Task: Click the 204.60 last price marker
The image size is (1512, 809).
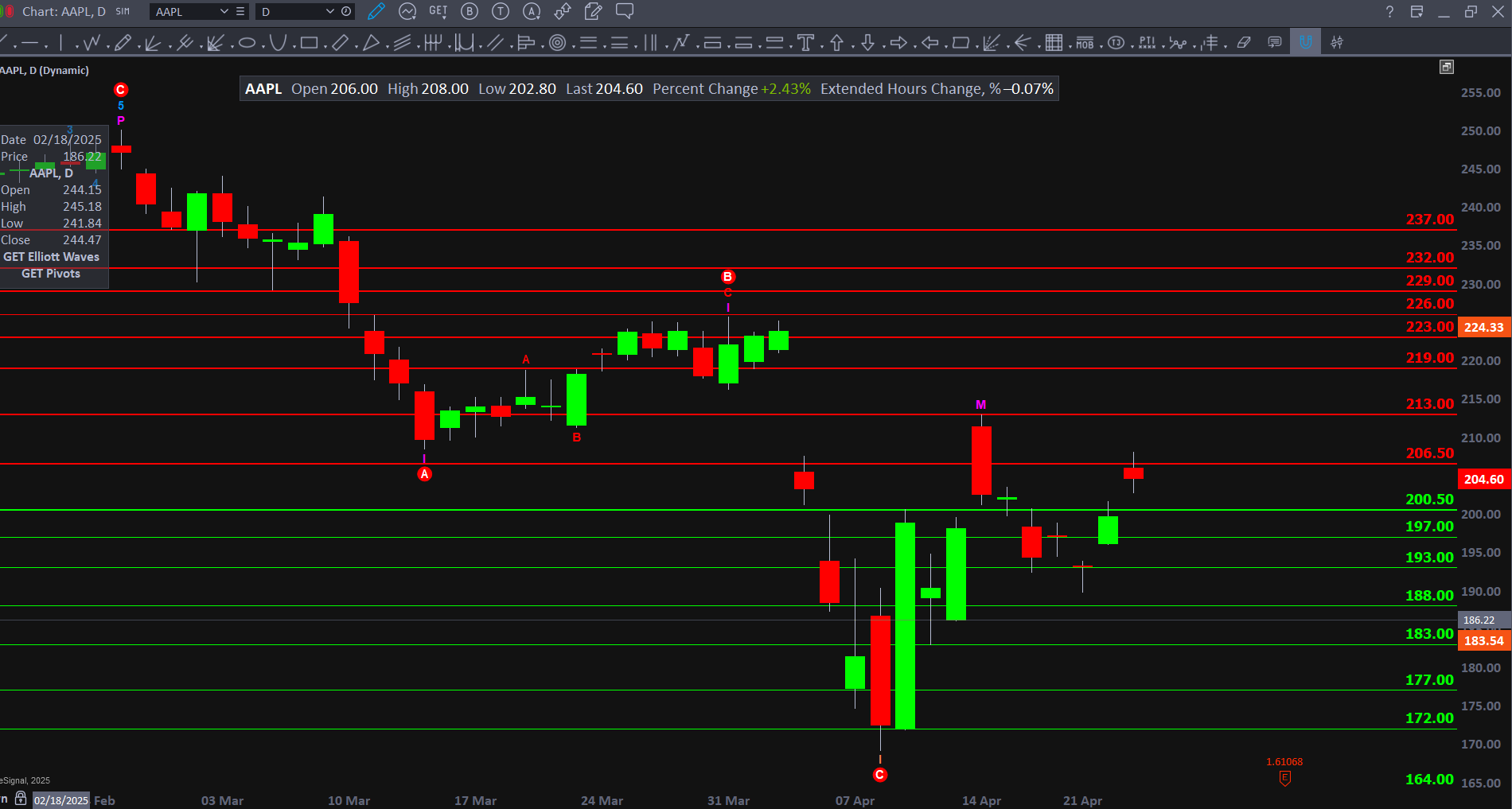Action: (1483, 480)
